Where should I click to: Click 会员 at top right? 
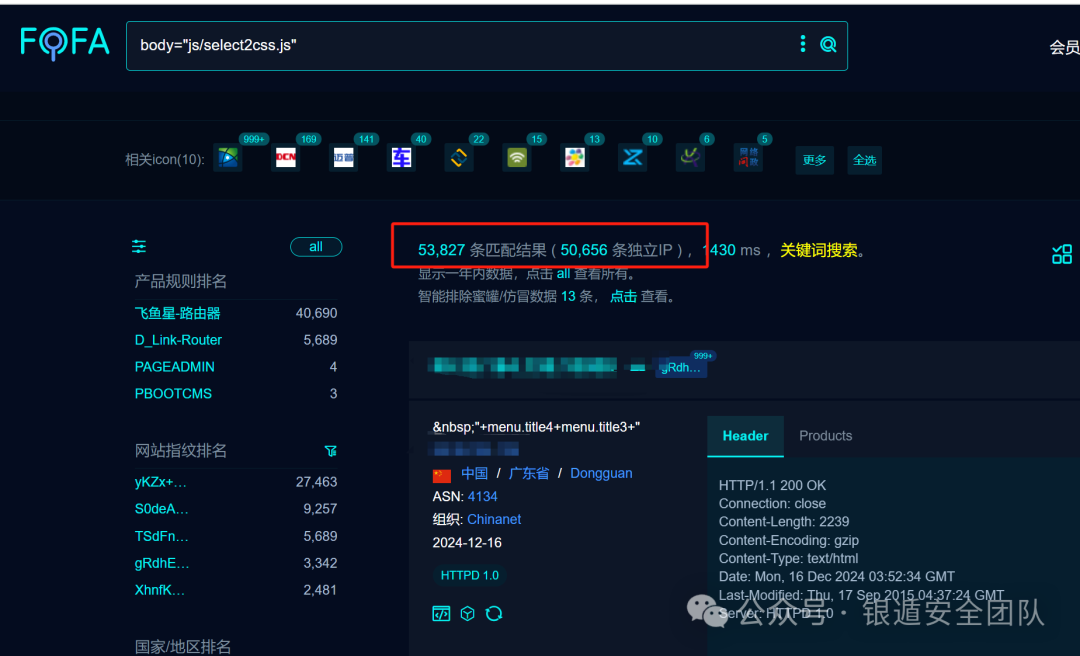(x=1064, y=47)
